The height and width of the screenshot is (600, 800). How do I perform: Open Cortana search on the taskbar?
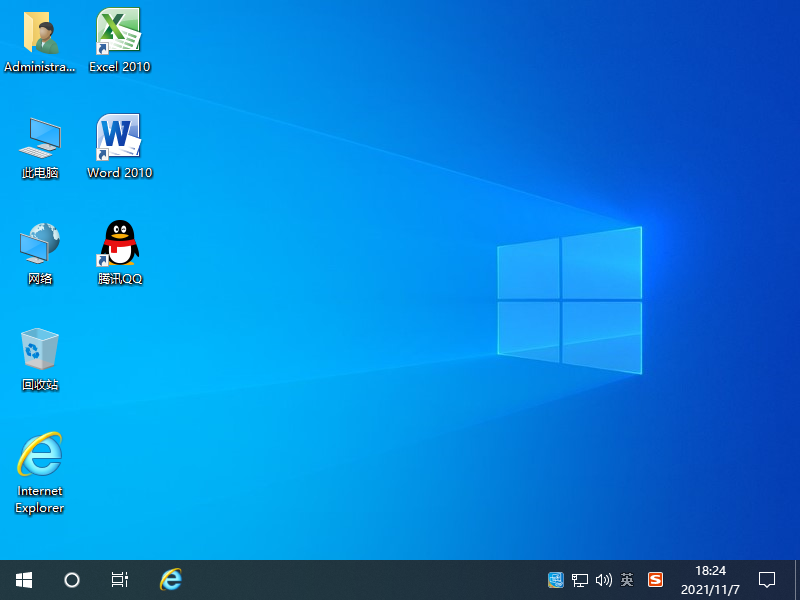(71, 579)
